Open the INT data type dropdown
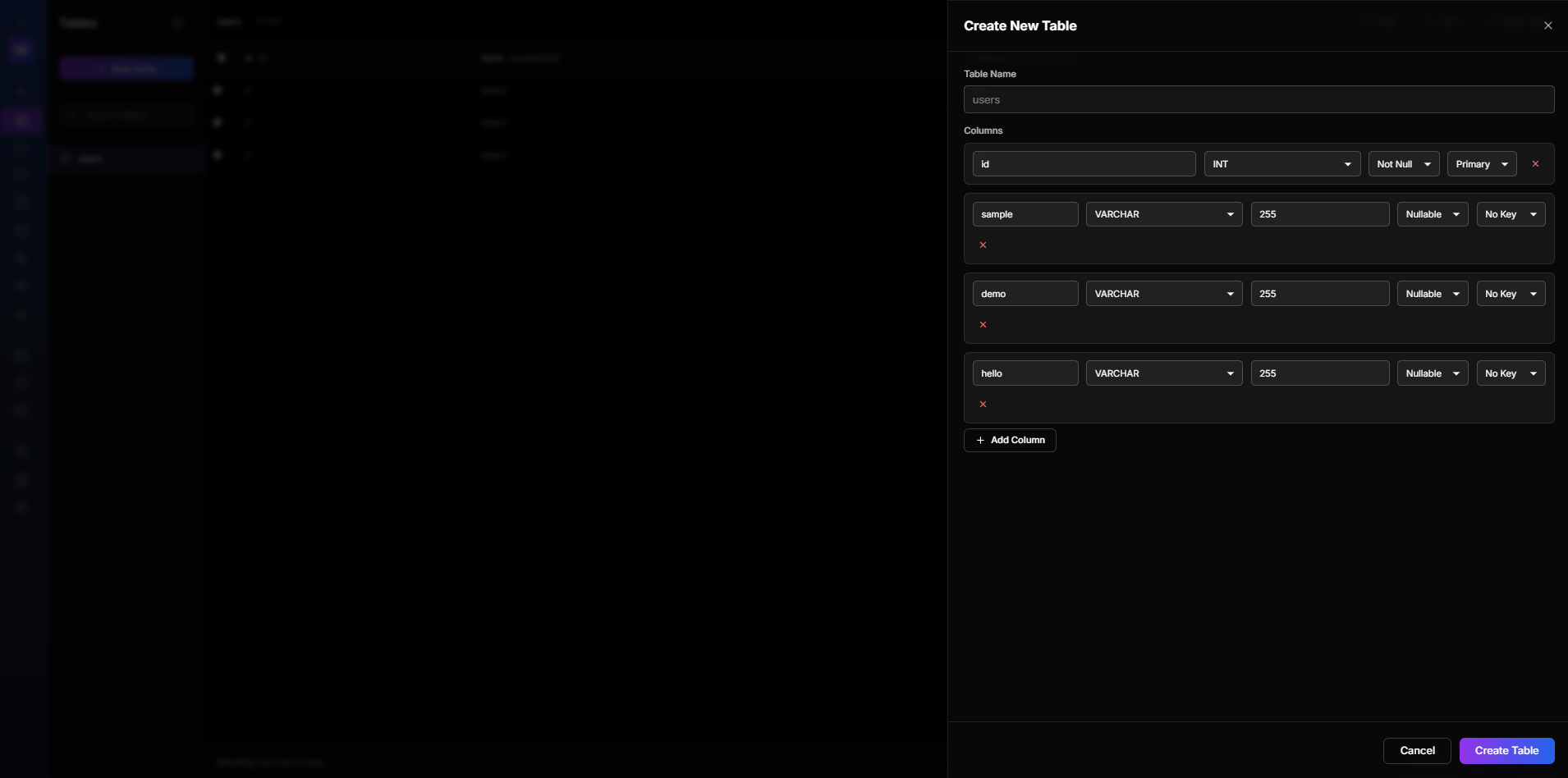Viewport: 1568px width, 778px height. pyautogui.click(x=1281, y=164)
